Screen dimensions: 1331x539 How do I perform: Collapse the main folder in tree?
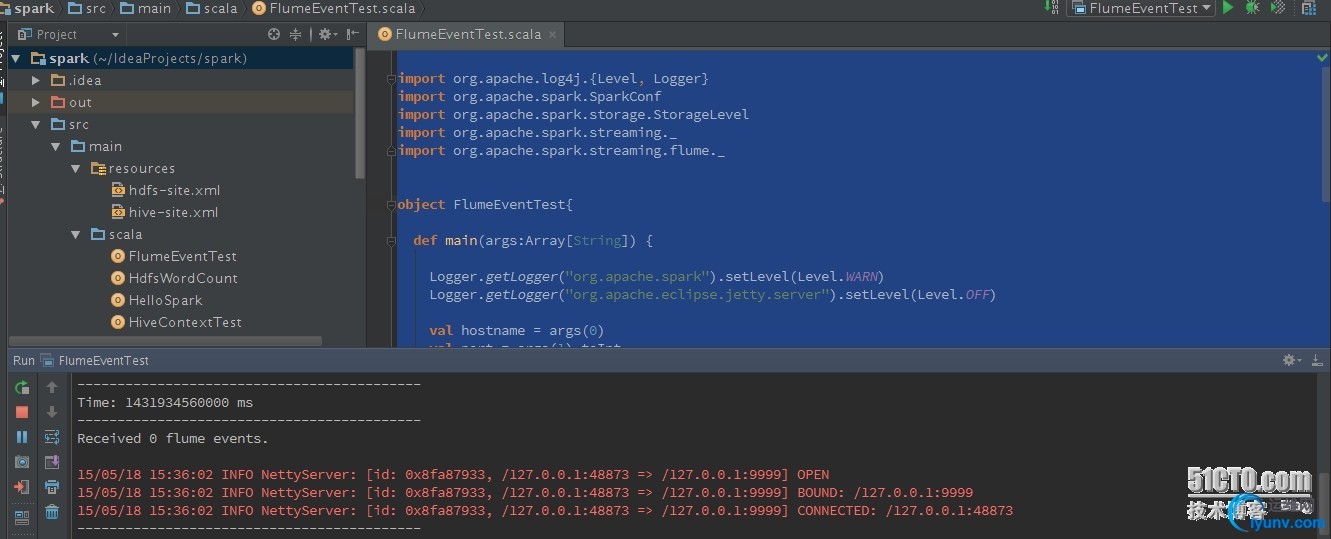[56, 146]
